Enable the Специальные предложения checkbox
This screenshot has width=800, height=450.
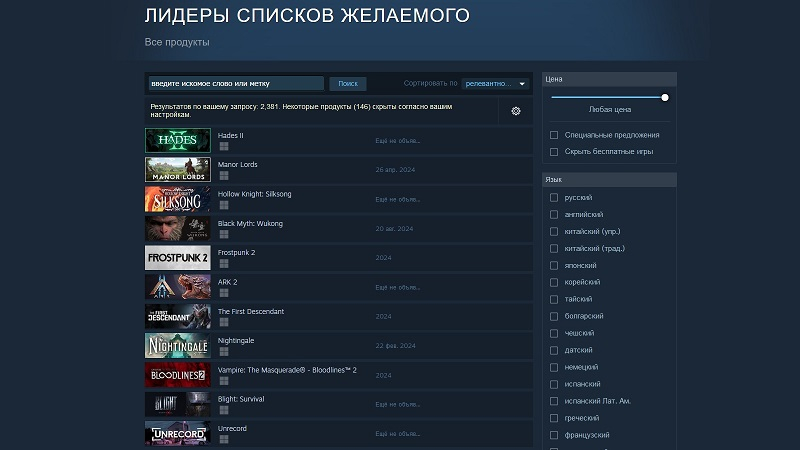[554, 135]
